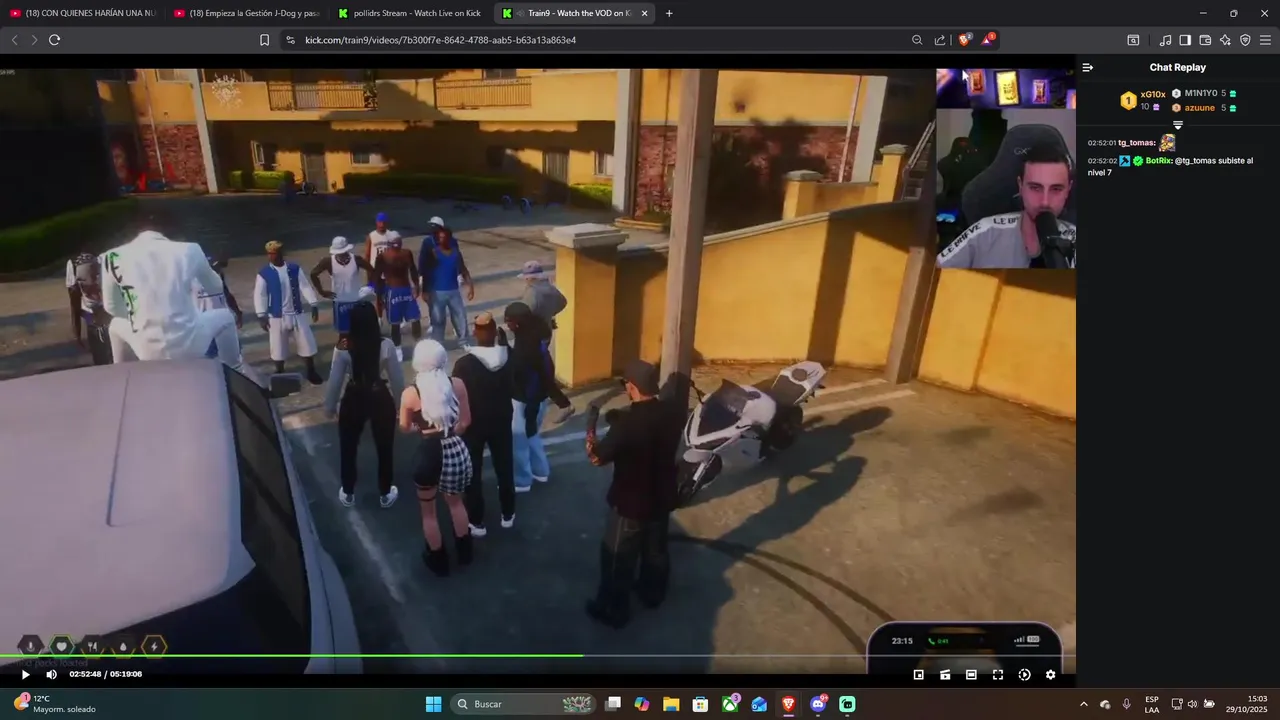Change the ESP LAA input language

pos(1152,704)
